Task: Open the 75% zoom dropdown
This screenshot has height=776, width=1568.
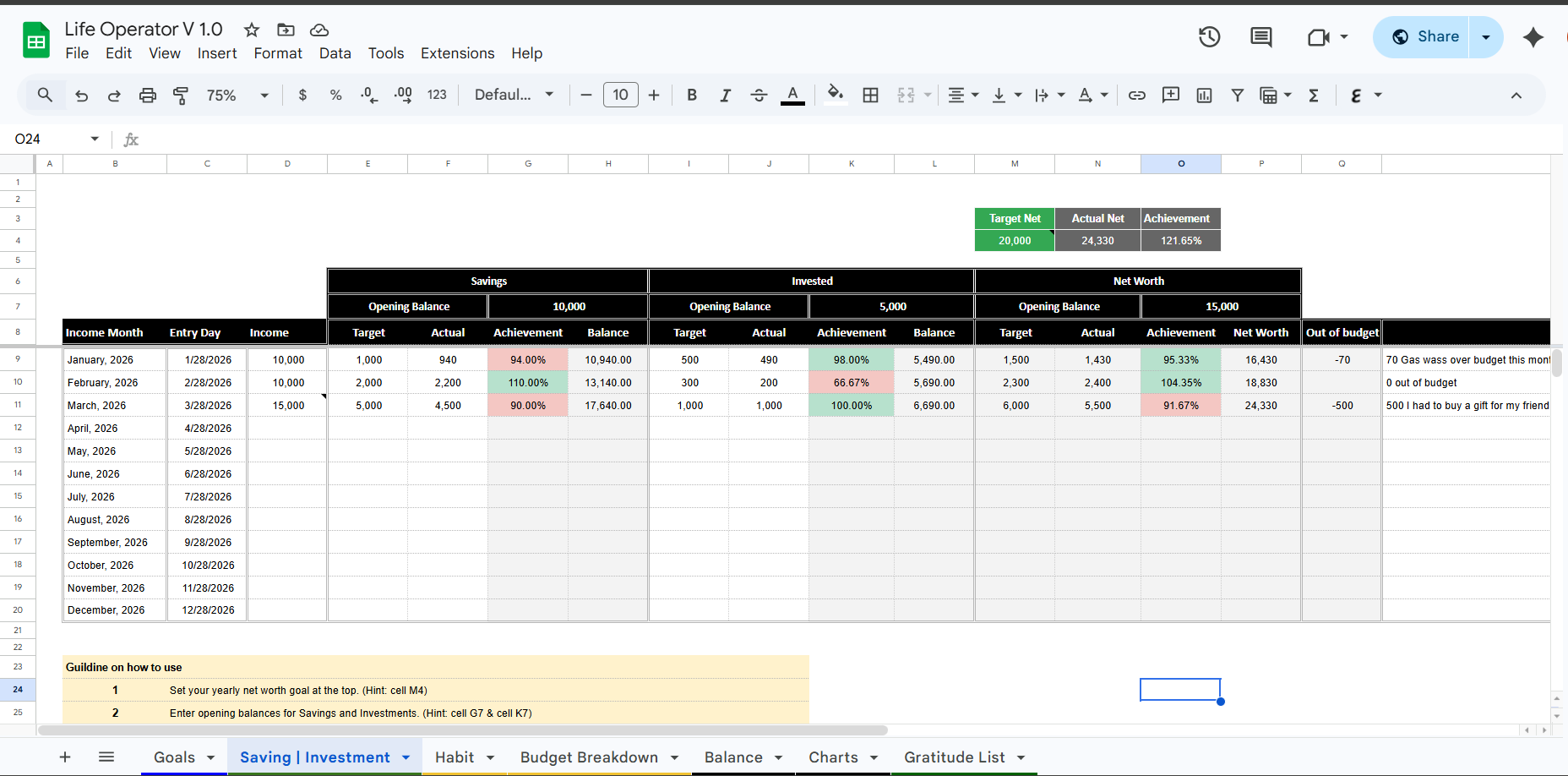Action: 237,96
